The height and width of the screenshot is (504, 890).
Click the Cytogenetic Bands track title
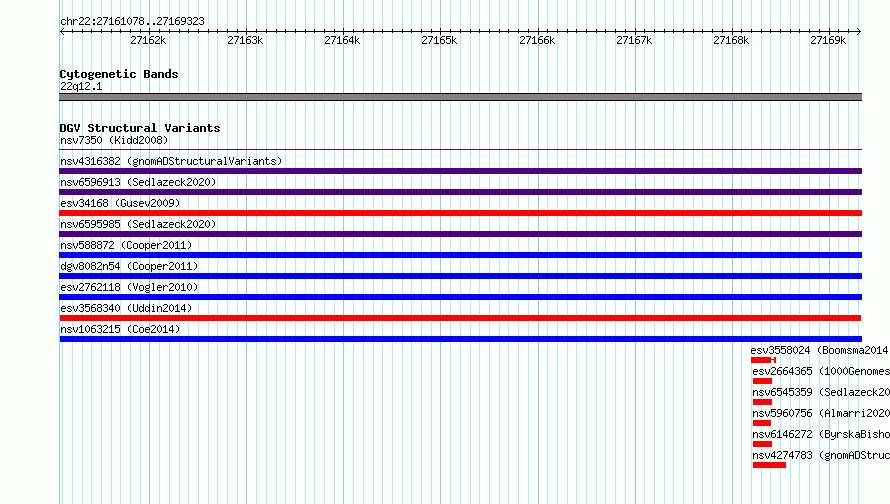click(x=119, y=74)
